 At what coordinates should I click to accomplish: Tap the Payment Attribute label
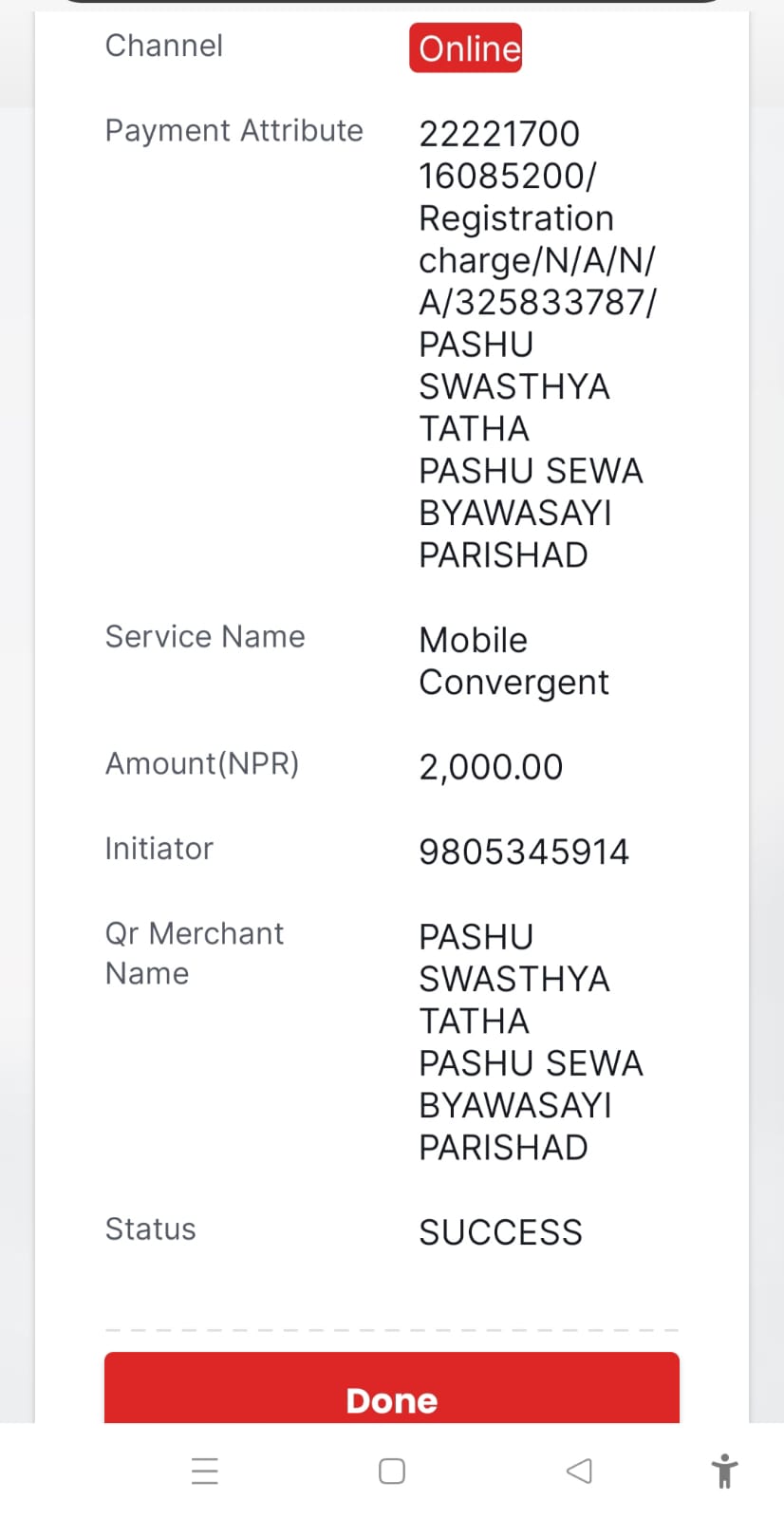pos(233,130)
